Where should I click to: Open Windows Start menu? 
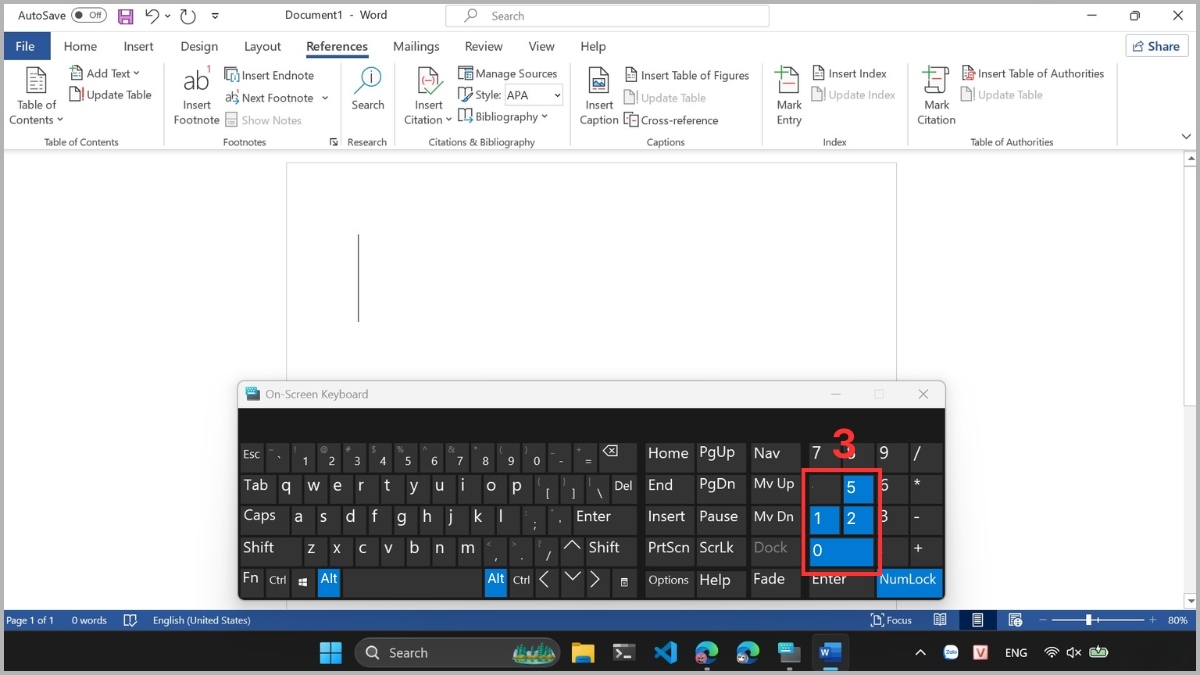click(330, 653)
